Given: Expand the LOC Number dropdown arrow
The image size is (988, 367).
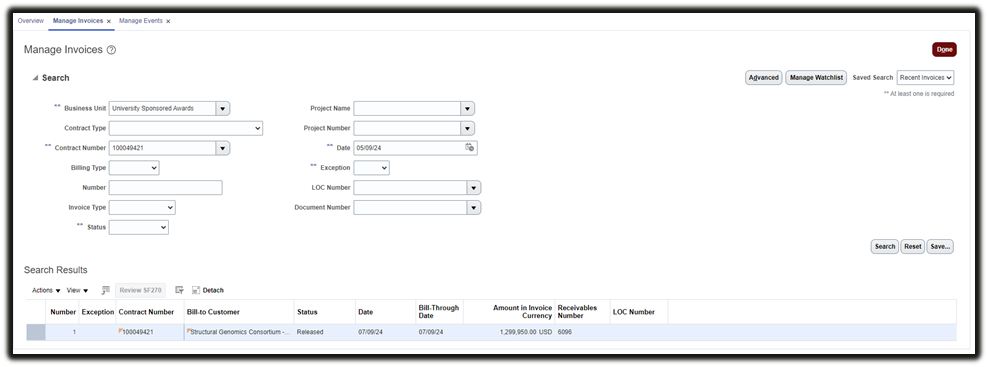Looking at the screenshot, I should pos(473,188).
